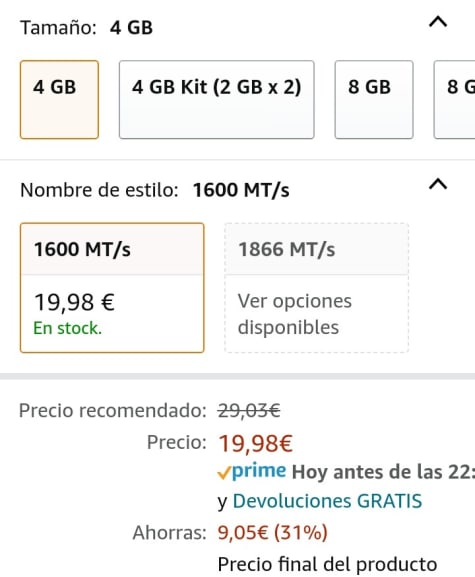Image resolution: width=475 pixels, height=577 pixels.
Task: Select the 4 GB size option
Action: (x=59, y=100)
